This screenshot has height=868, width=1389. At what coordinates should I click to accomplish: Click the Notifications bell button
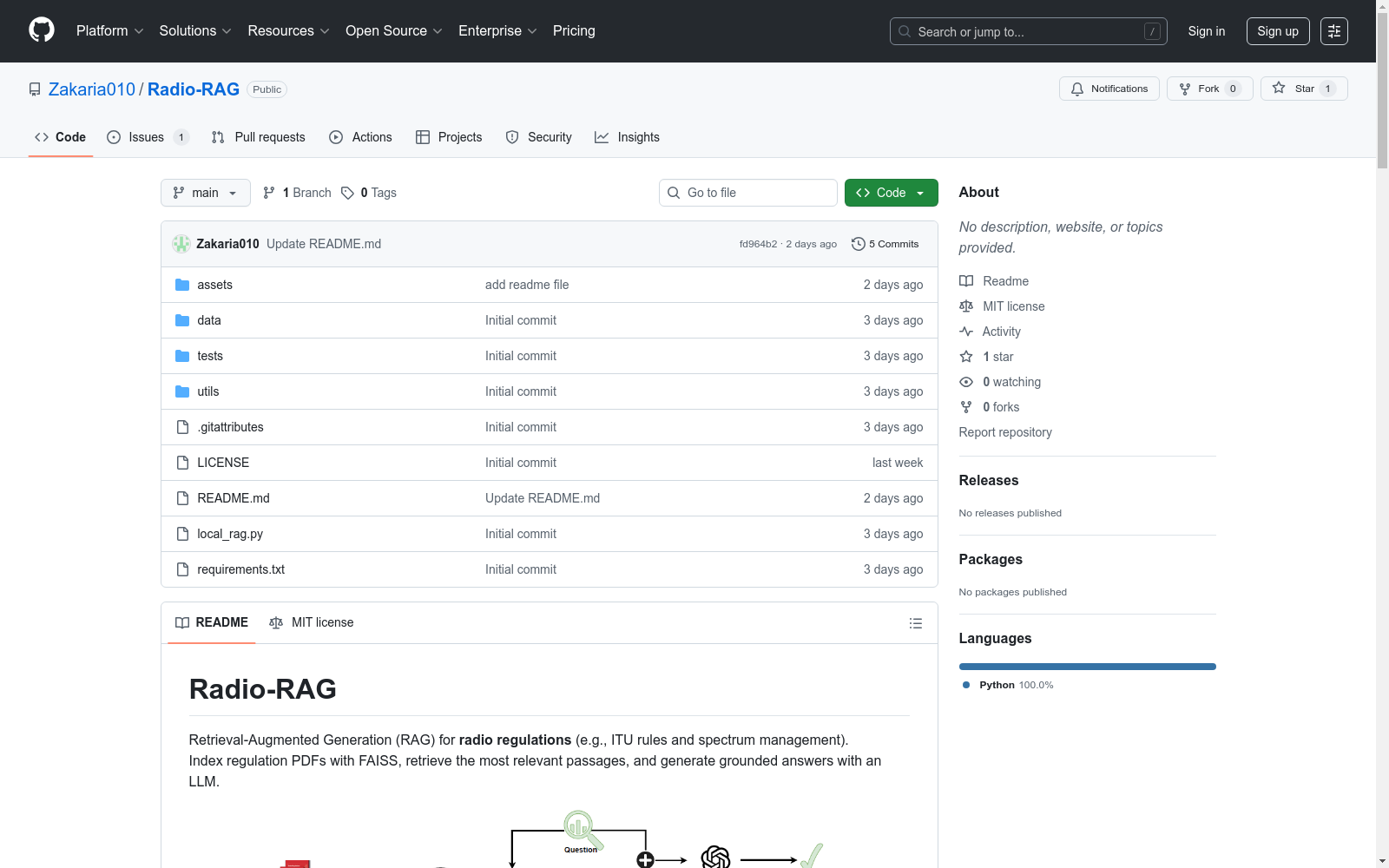[x=1109, y=89]
